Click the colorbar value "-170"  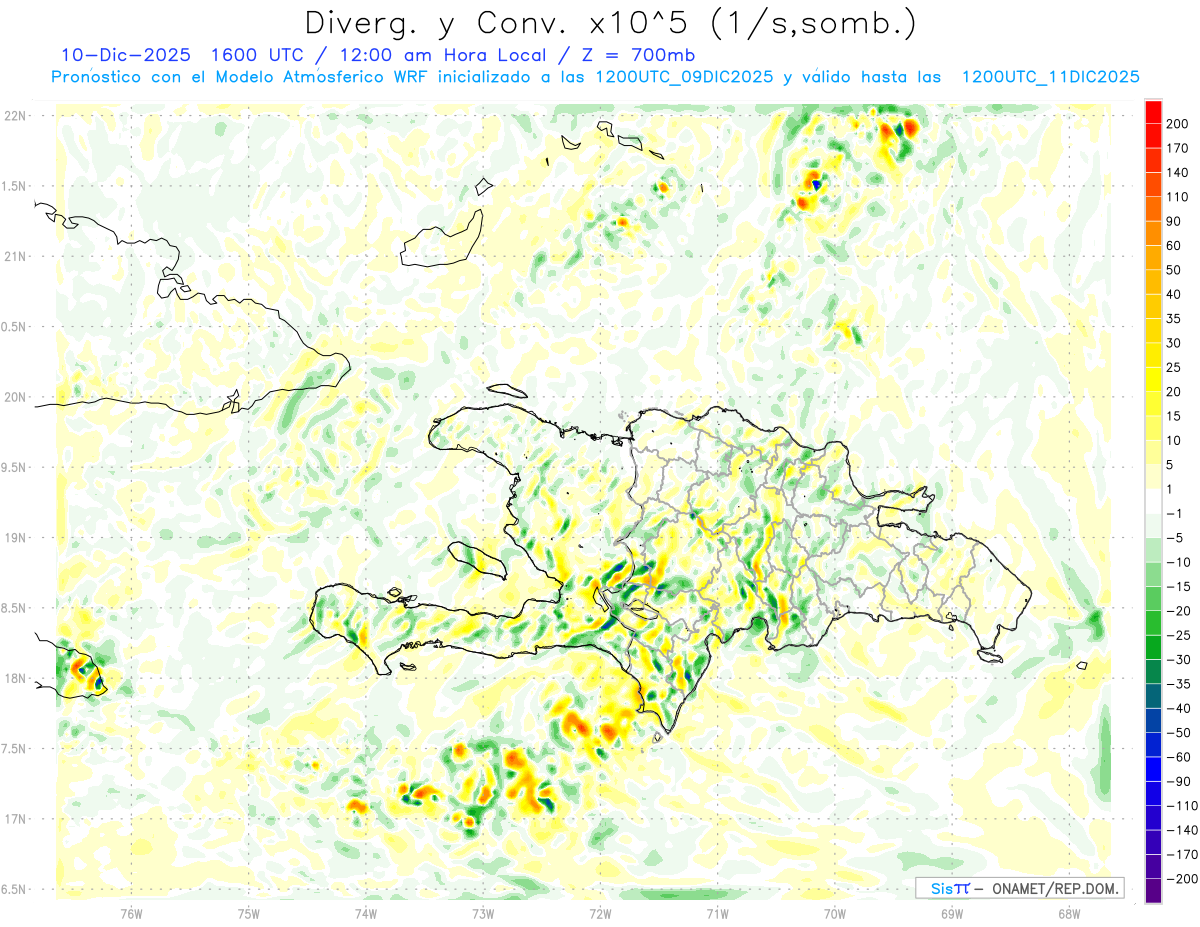pos(1181,854)
